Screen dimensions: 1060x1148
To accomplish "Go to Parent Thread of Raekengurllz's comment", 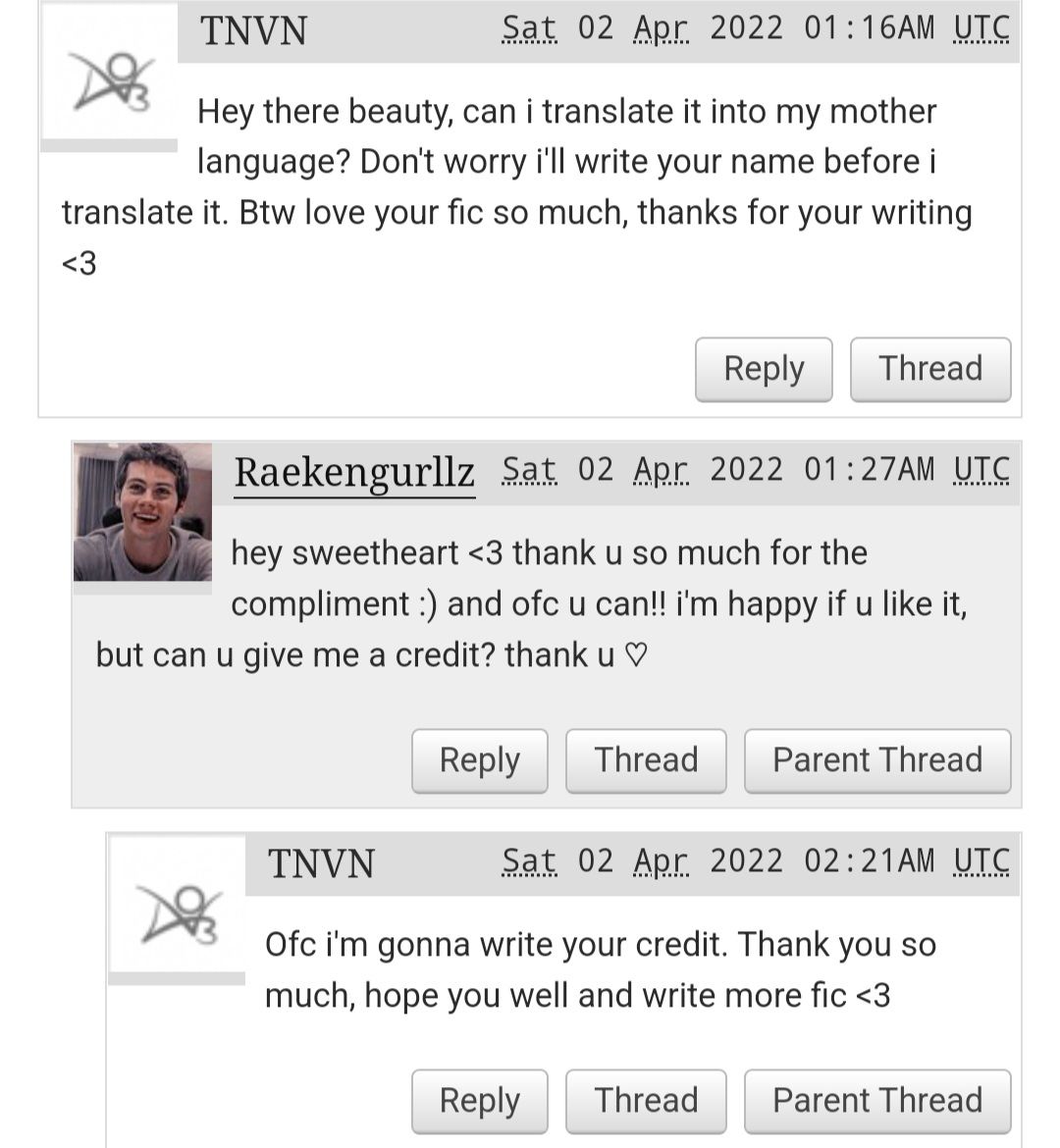I will (x=877, y=760).
